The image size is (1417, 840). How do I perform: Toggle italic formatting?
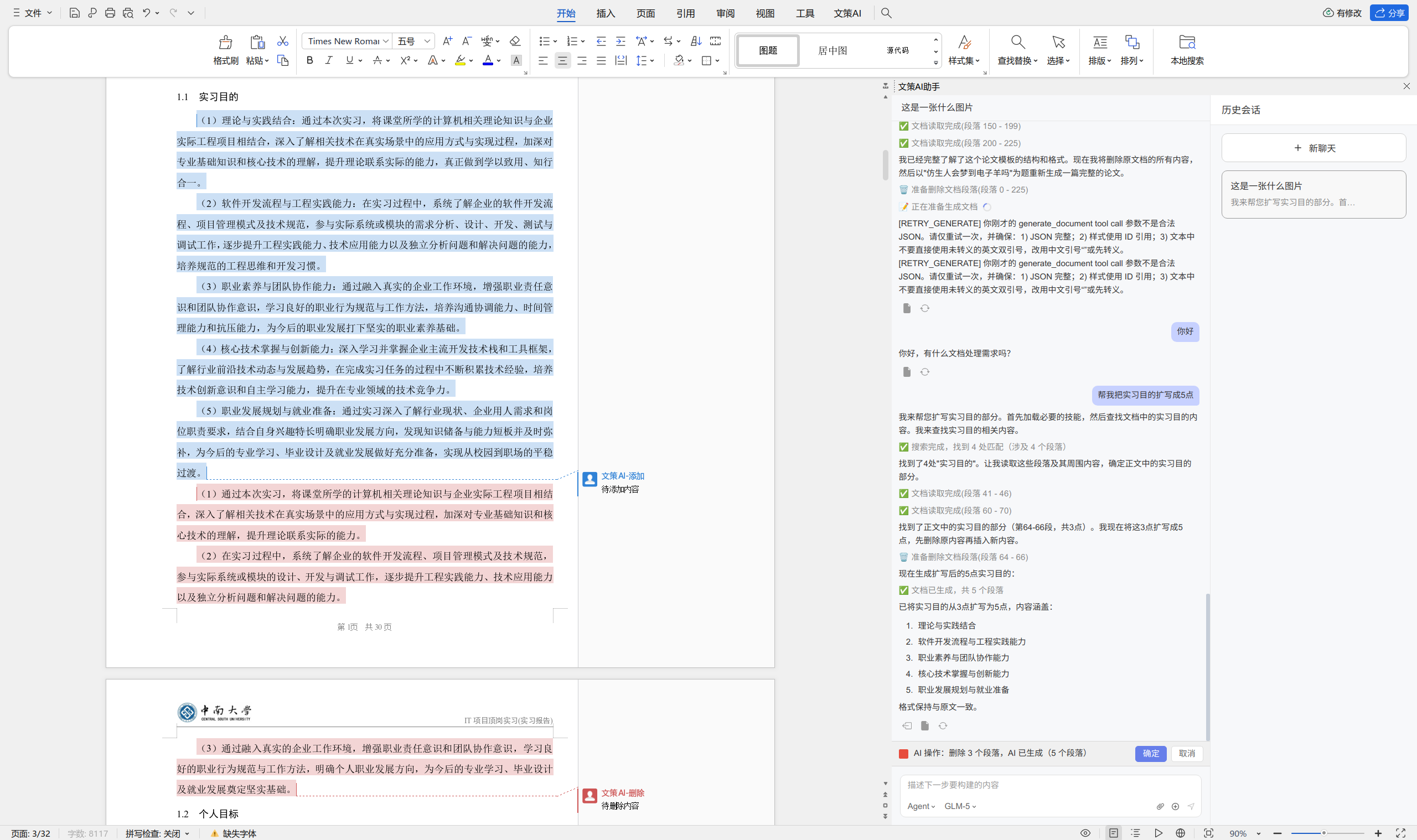tap(329, 60)
